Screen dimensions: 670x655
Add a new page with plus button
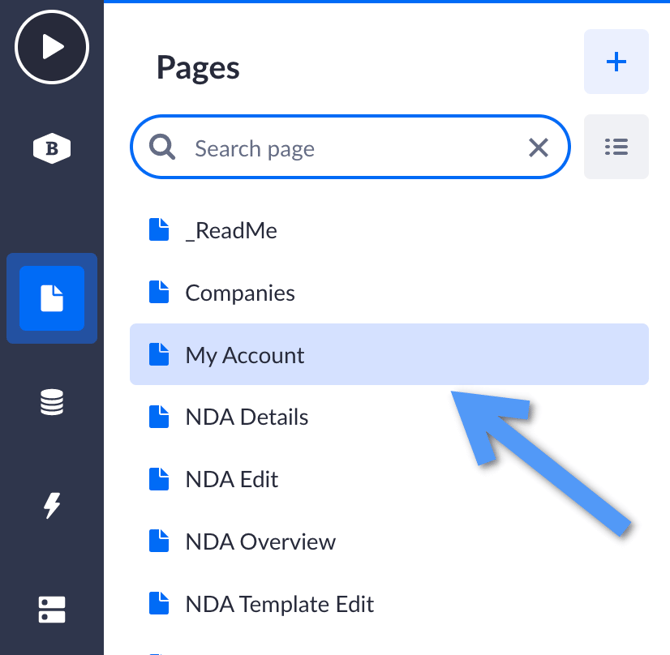coord(616,62)
